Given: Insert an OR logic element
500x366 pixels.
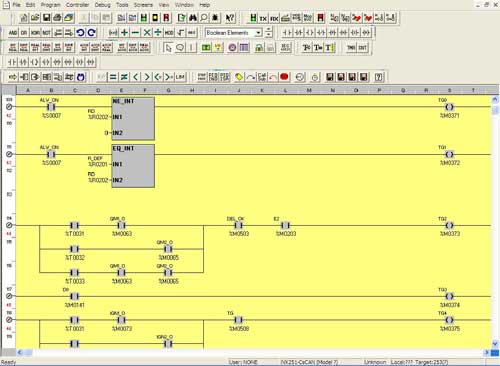Looking at the screenshot, I should click(24, 33).
